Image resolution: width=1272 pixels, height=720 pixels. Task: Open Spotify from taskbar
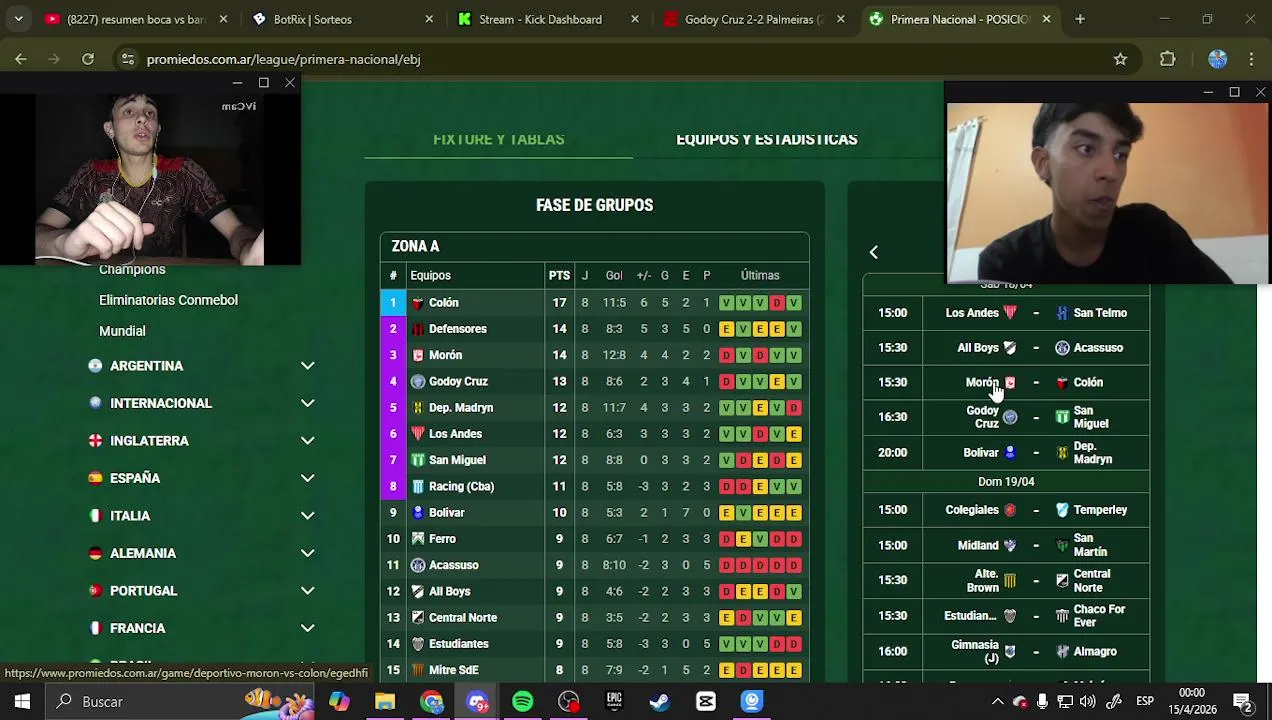click(x=523, y=701)
